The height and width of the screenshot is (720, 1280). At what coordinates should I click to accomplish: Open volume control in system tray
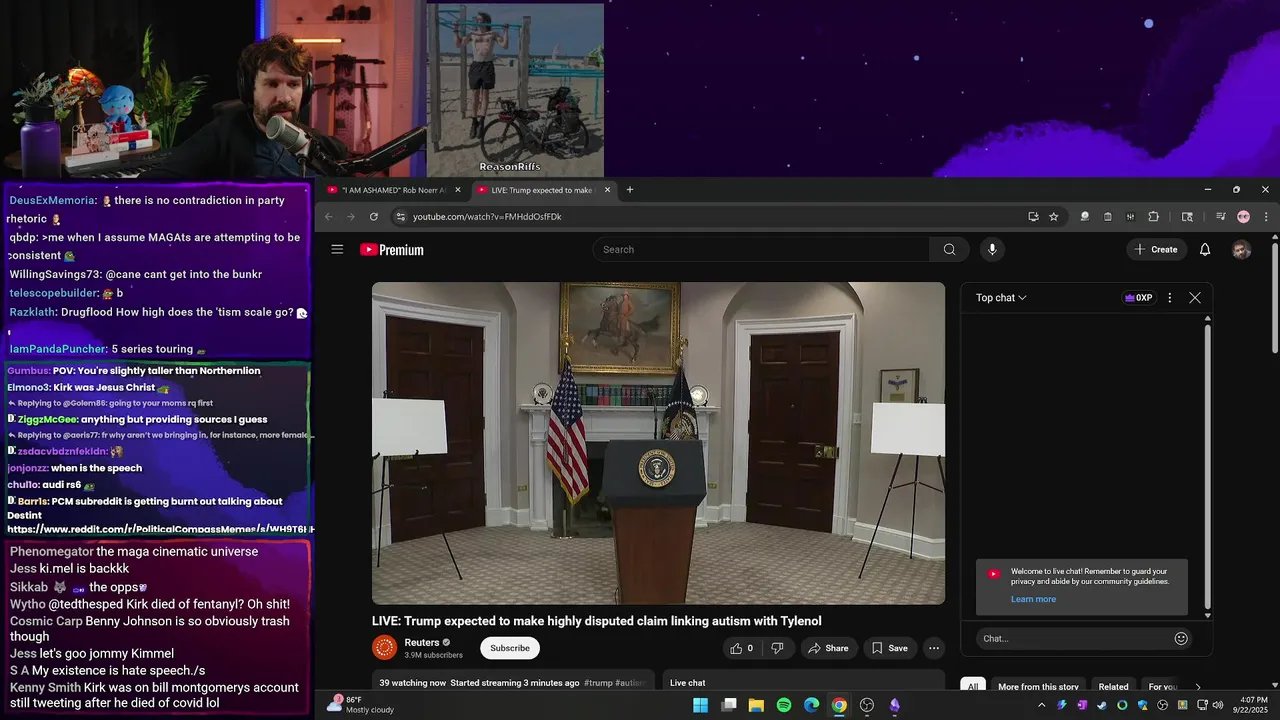point(1217,705)
